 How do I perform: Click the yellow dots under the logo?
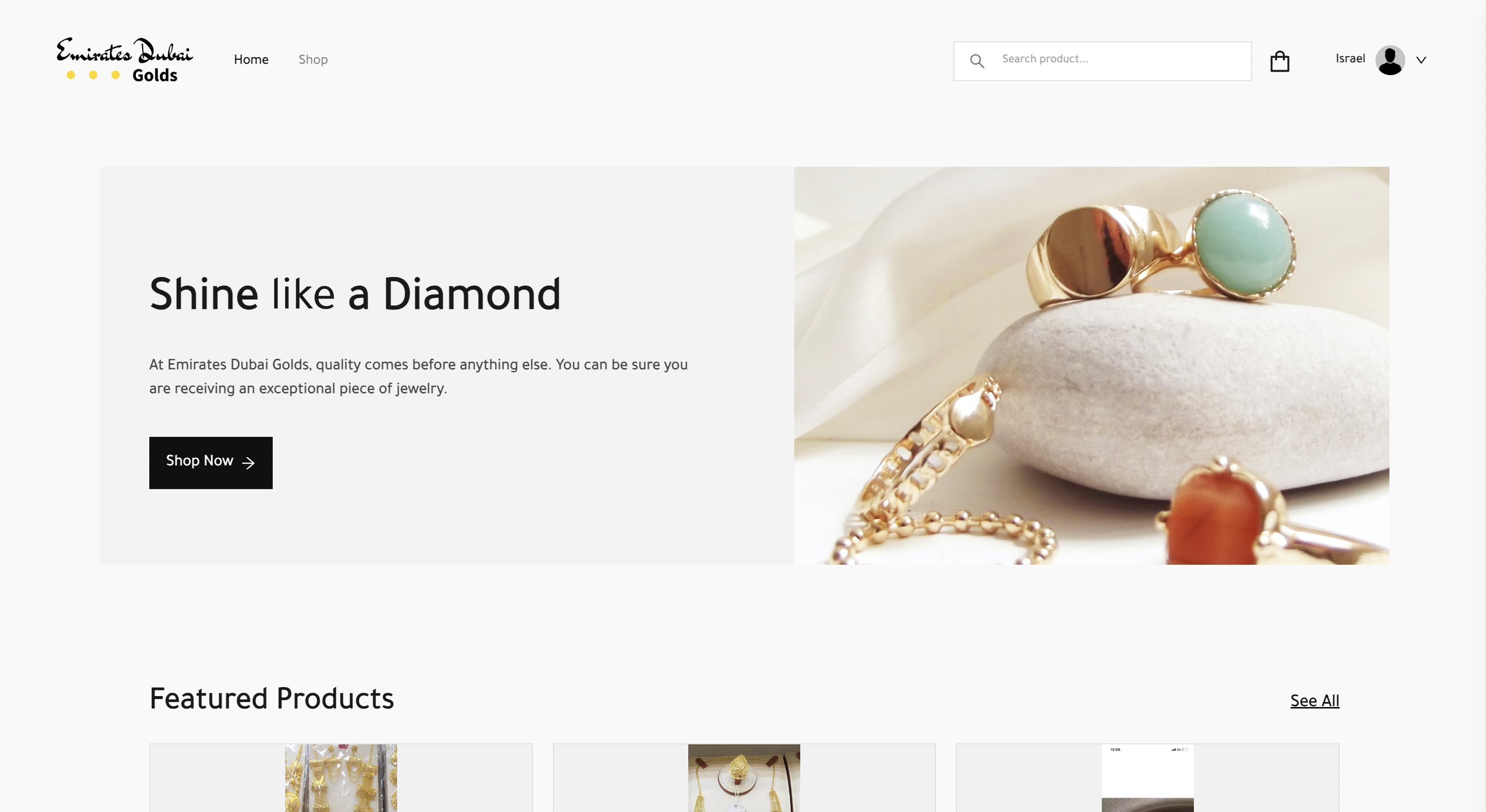point(93,75)
